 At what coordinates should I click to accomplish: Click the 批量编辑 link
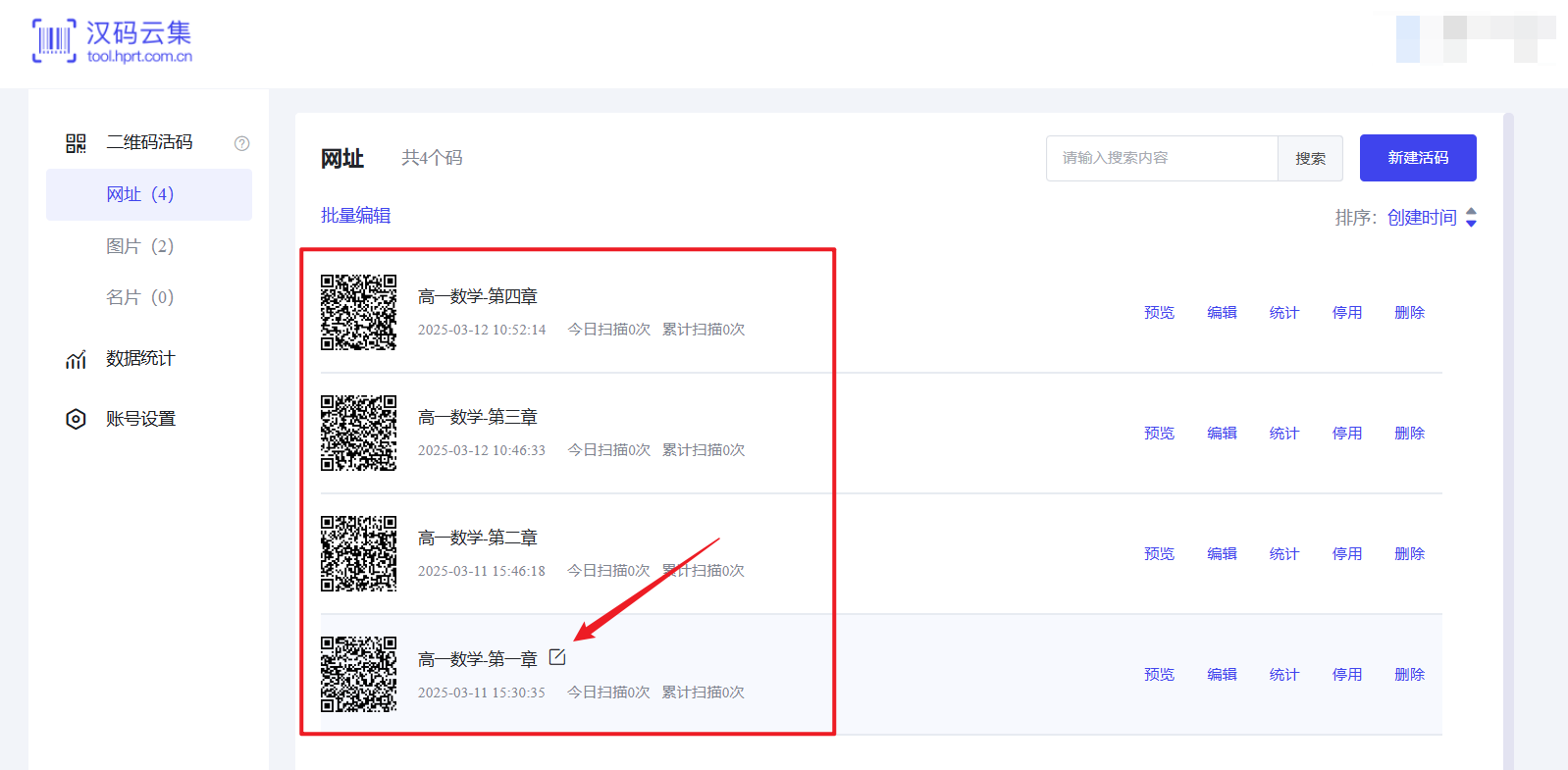point(355,216)
